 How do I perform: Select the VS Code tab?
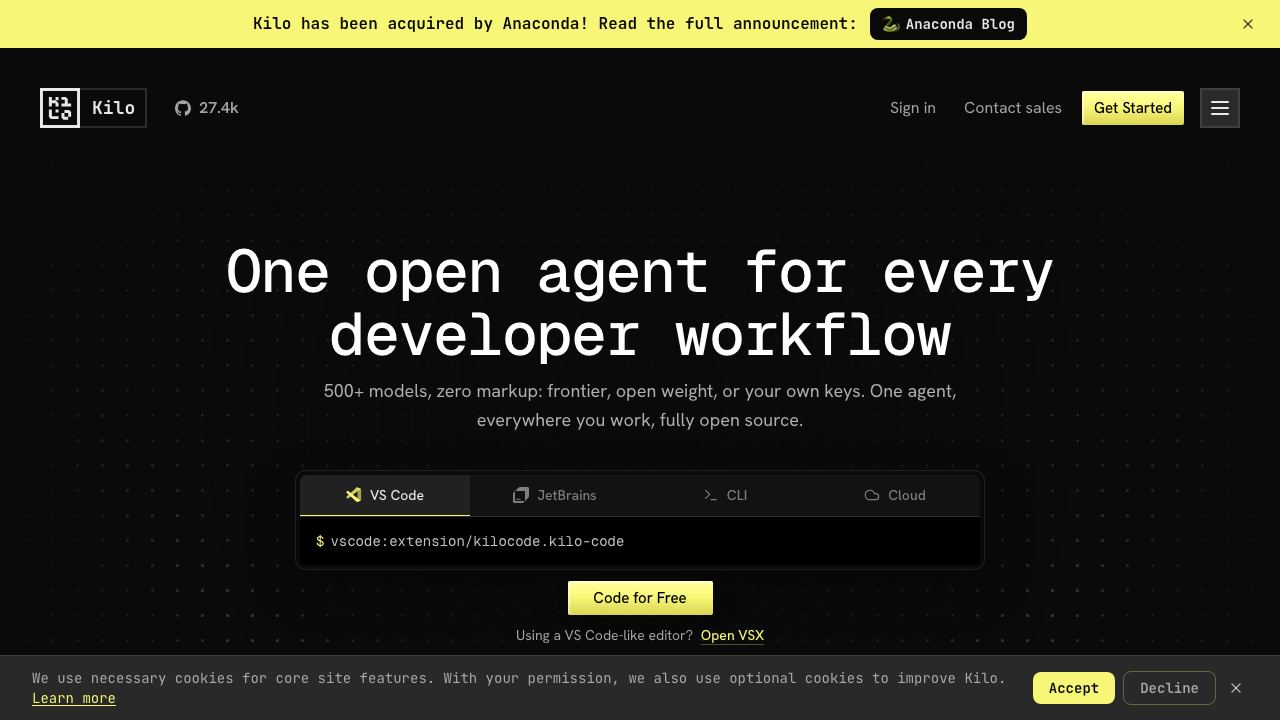click(385, 495)
